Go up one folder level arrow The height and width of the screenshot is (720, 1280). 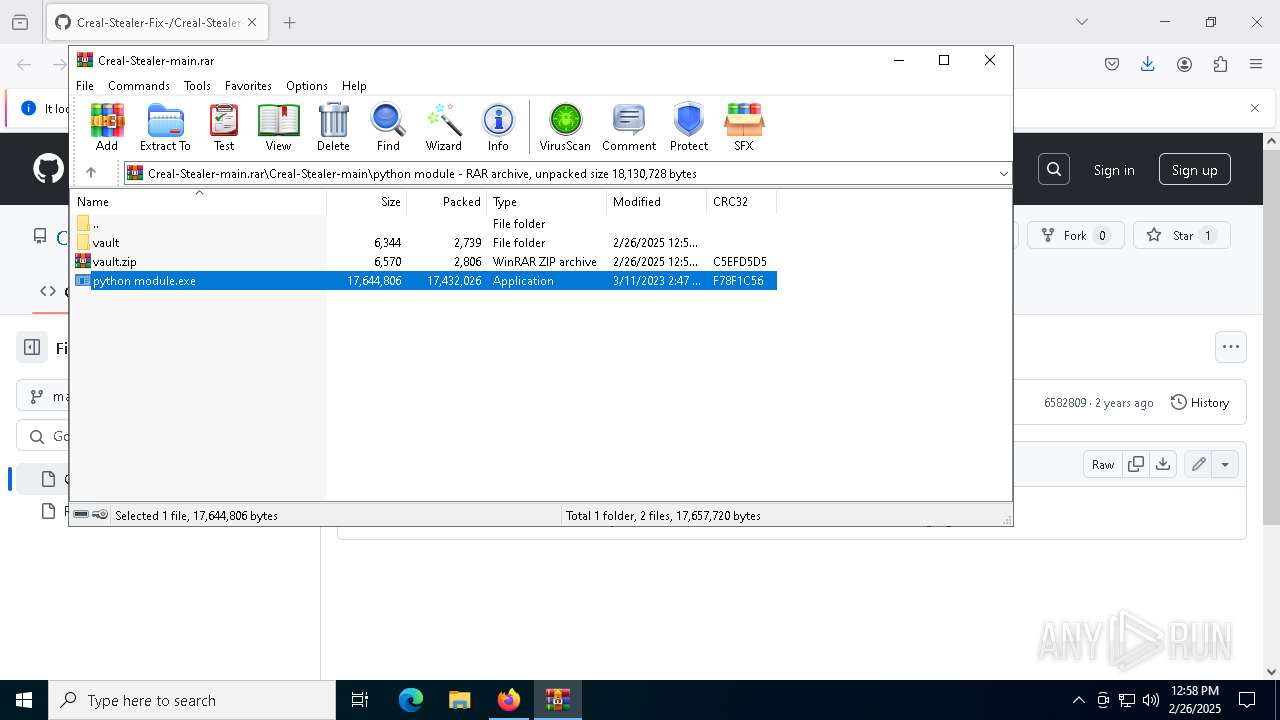pos(91,173)
